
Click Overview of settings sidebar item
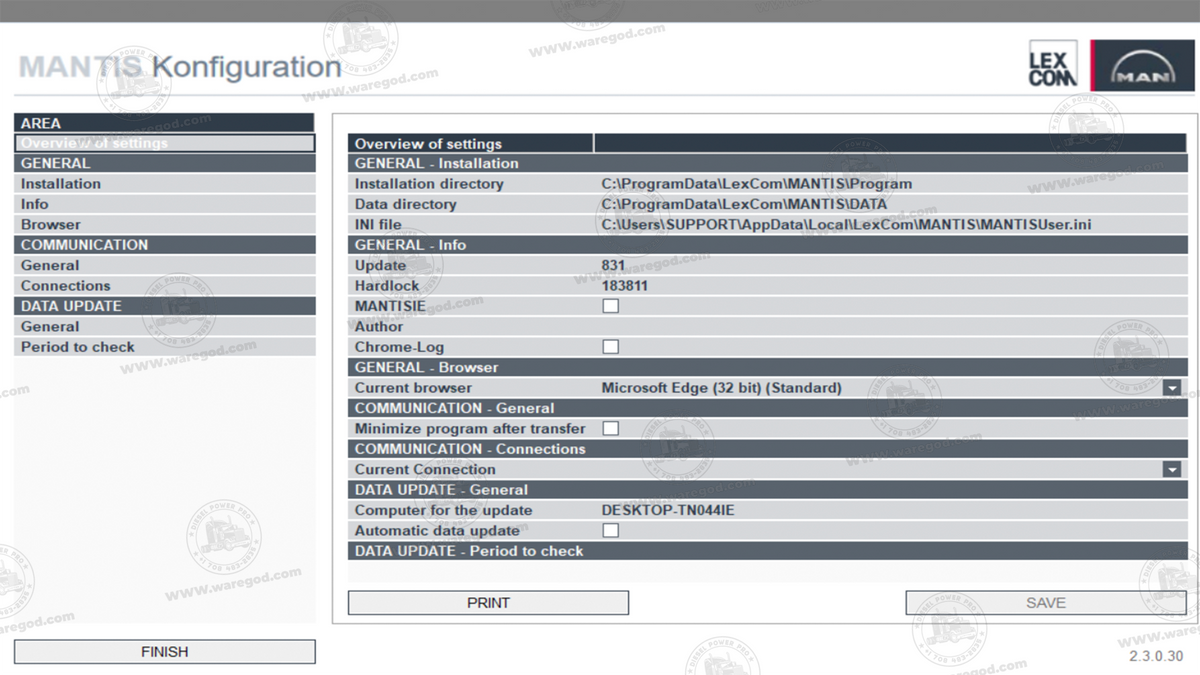pos(165,143)
